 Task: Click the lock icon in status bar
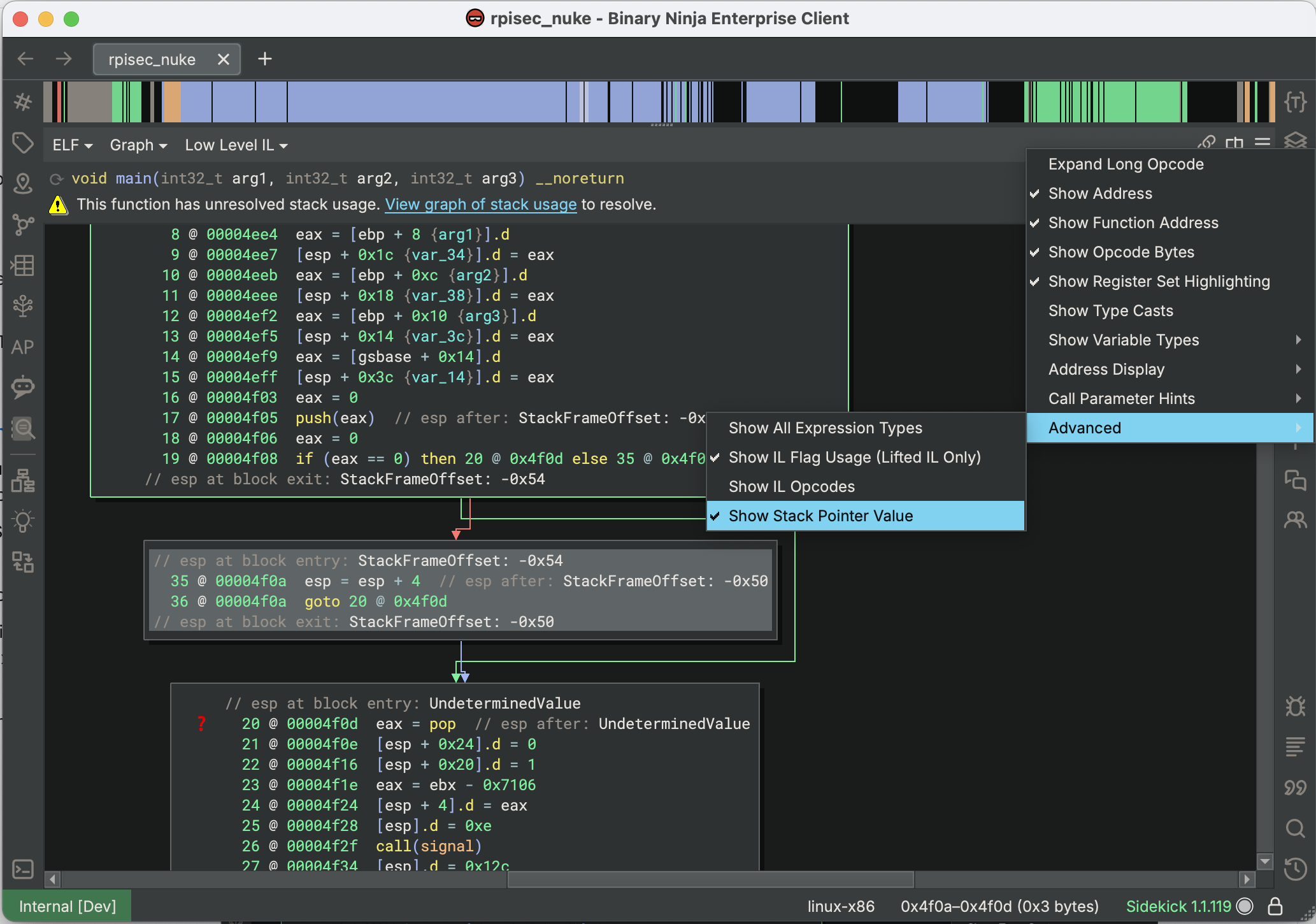click(1275, 906)
